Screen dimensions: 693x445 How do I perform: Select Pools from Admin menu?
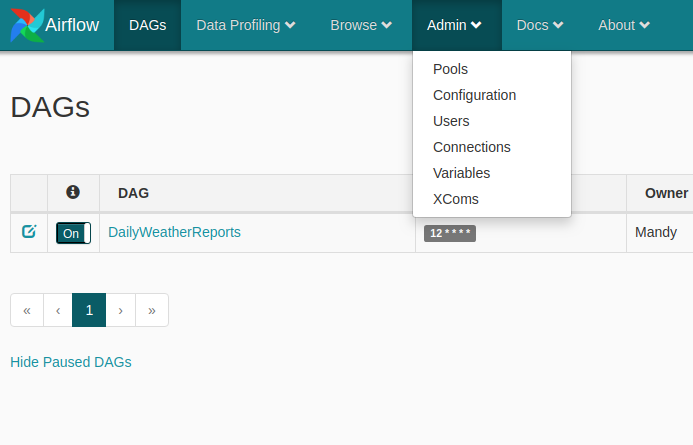click(x=492, y=69)
